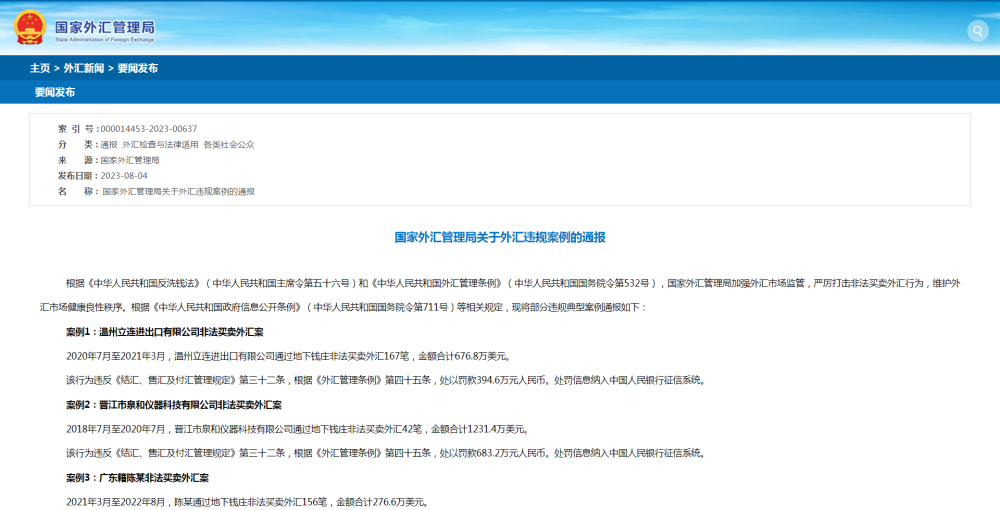Click the 各类社会公众 category tag
This screenshot has height=510, width=1000.
[228, 145]
